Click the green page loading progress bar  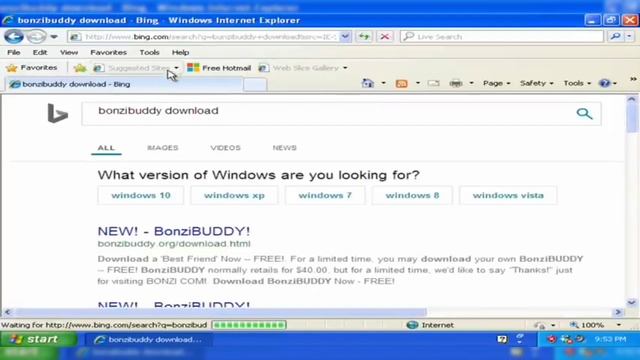tap(249, 325)
